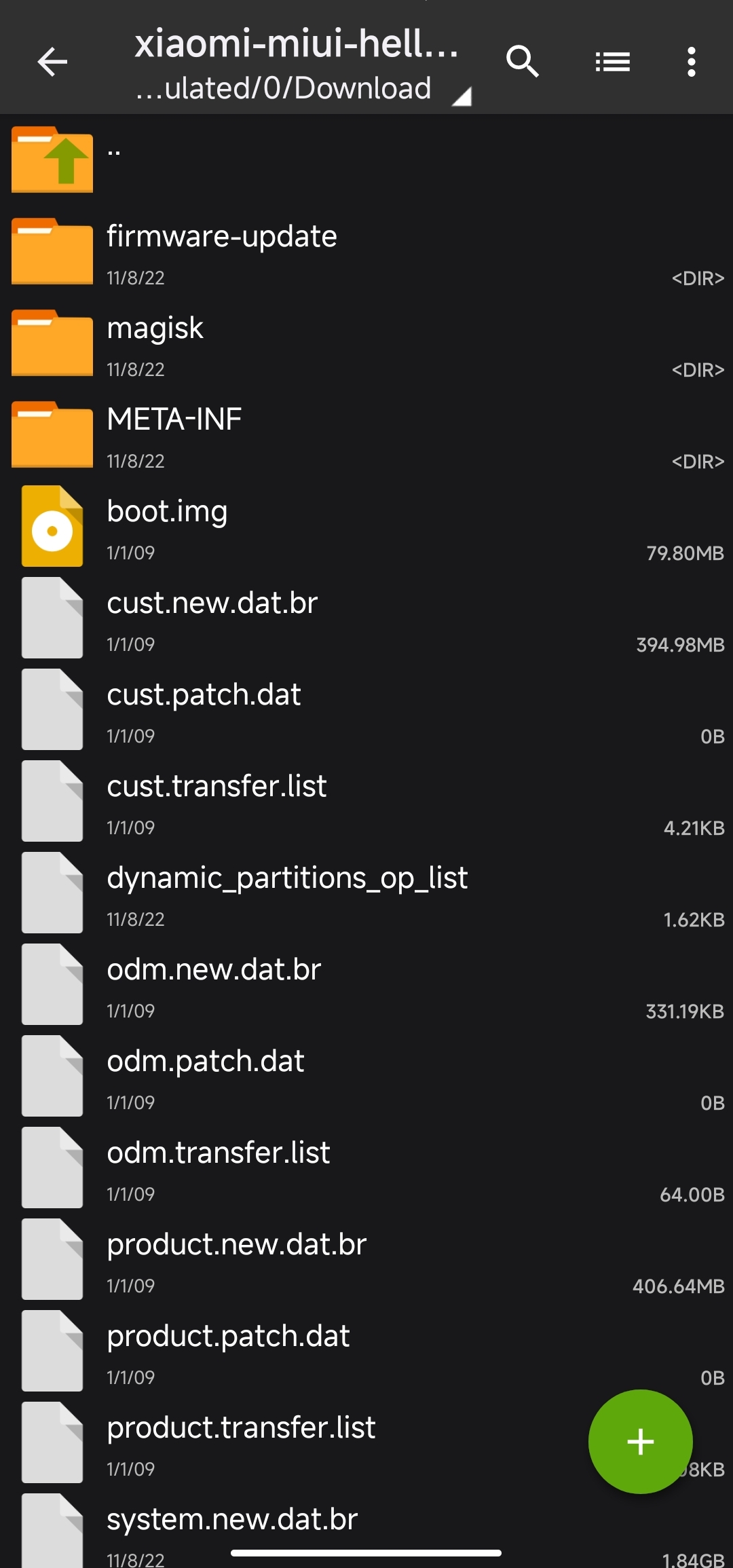Select product.patch.dat file icon
The height and width of the screenshot is (1568, 733).
pos(52,1351)
